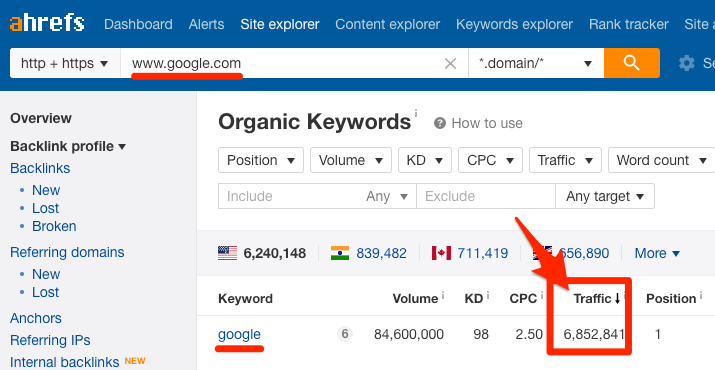Image resolution: width=715 pixels, height=370 pixels.
Task: Click the orange search magnifier button
Action: pyautogui.click(x=632, y=63)
